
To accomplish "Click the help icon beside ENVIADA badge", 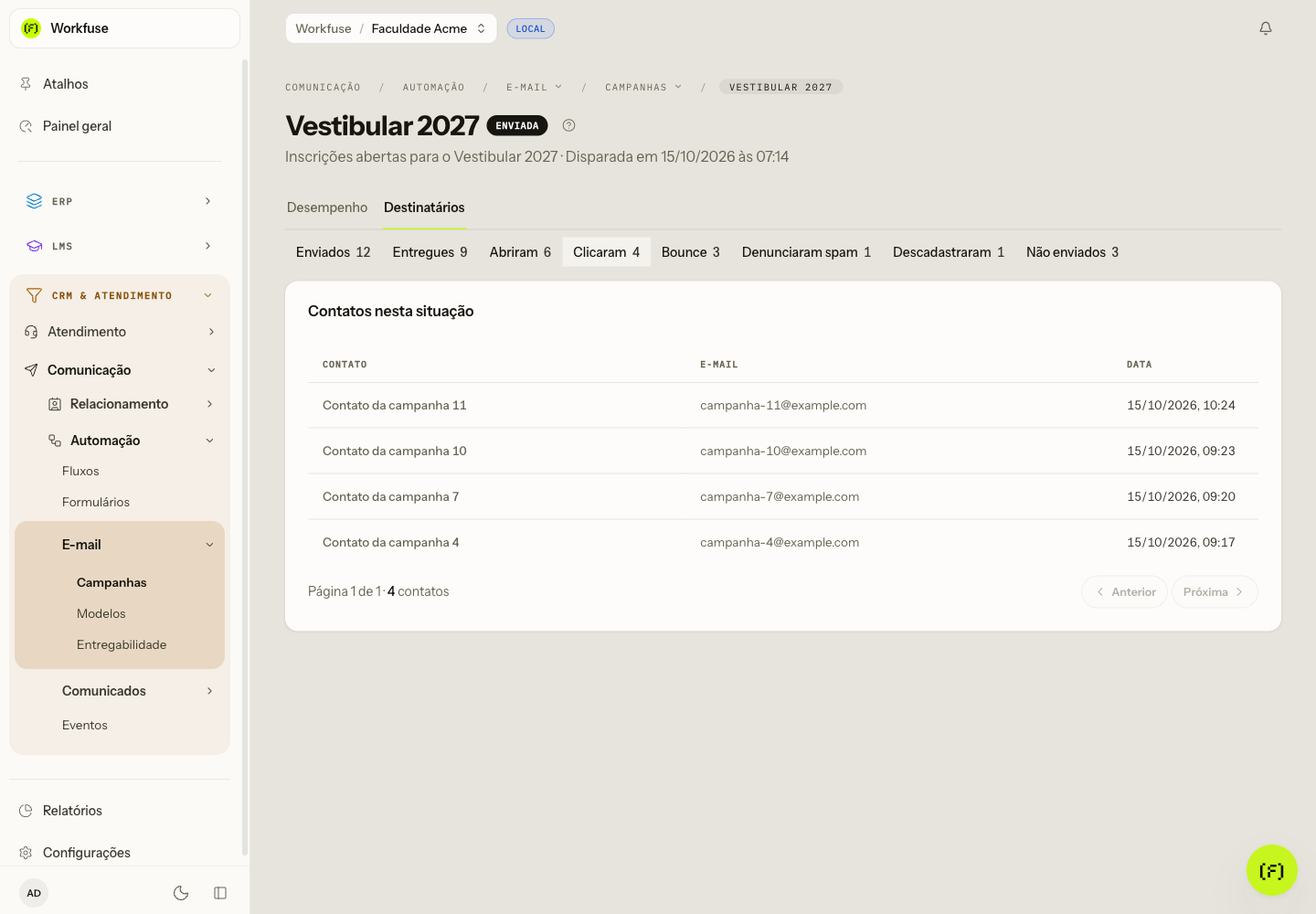I will coord(568,125).
